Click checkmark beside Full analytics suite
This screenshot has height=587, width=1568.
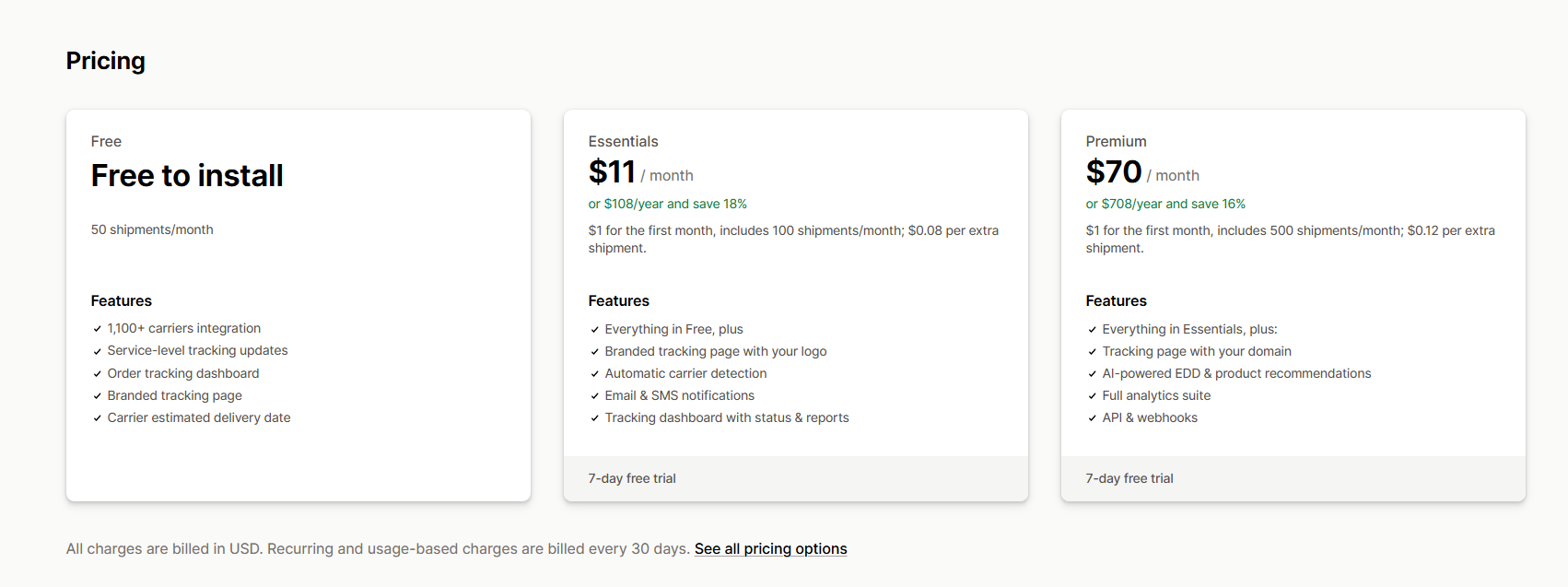(1092, 396)
